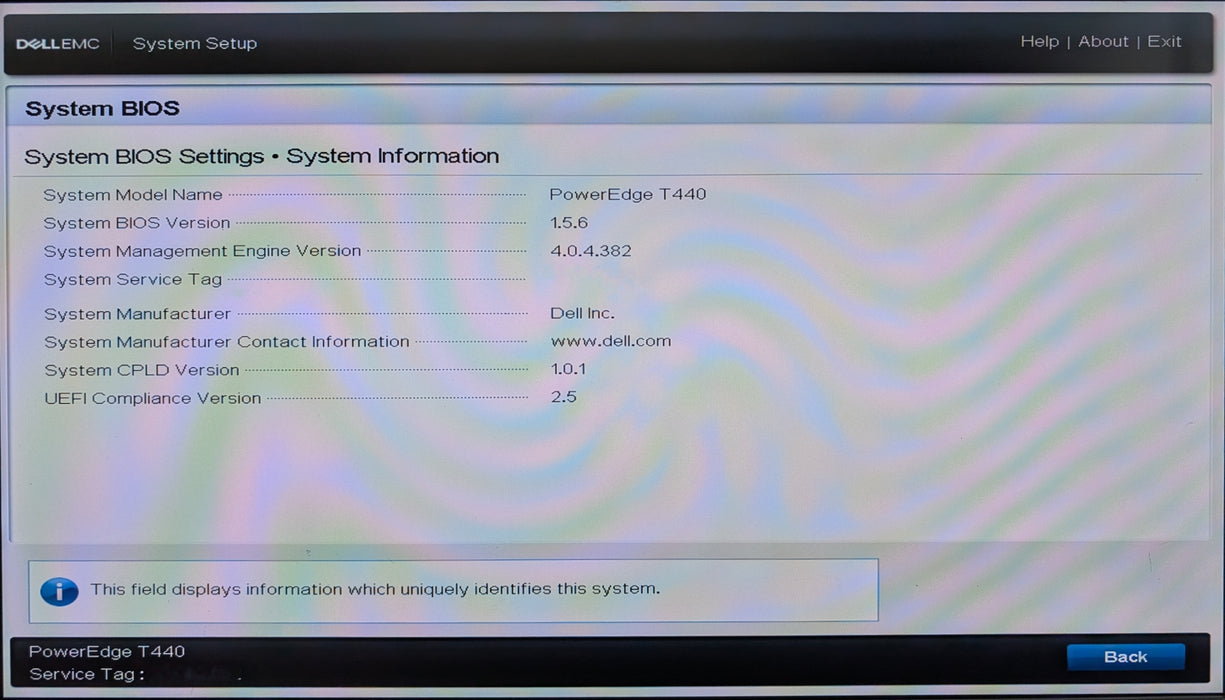Click the Back button
This screenshot has height=700, width=1225.
coord(1126,657)
